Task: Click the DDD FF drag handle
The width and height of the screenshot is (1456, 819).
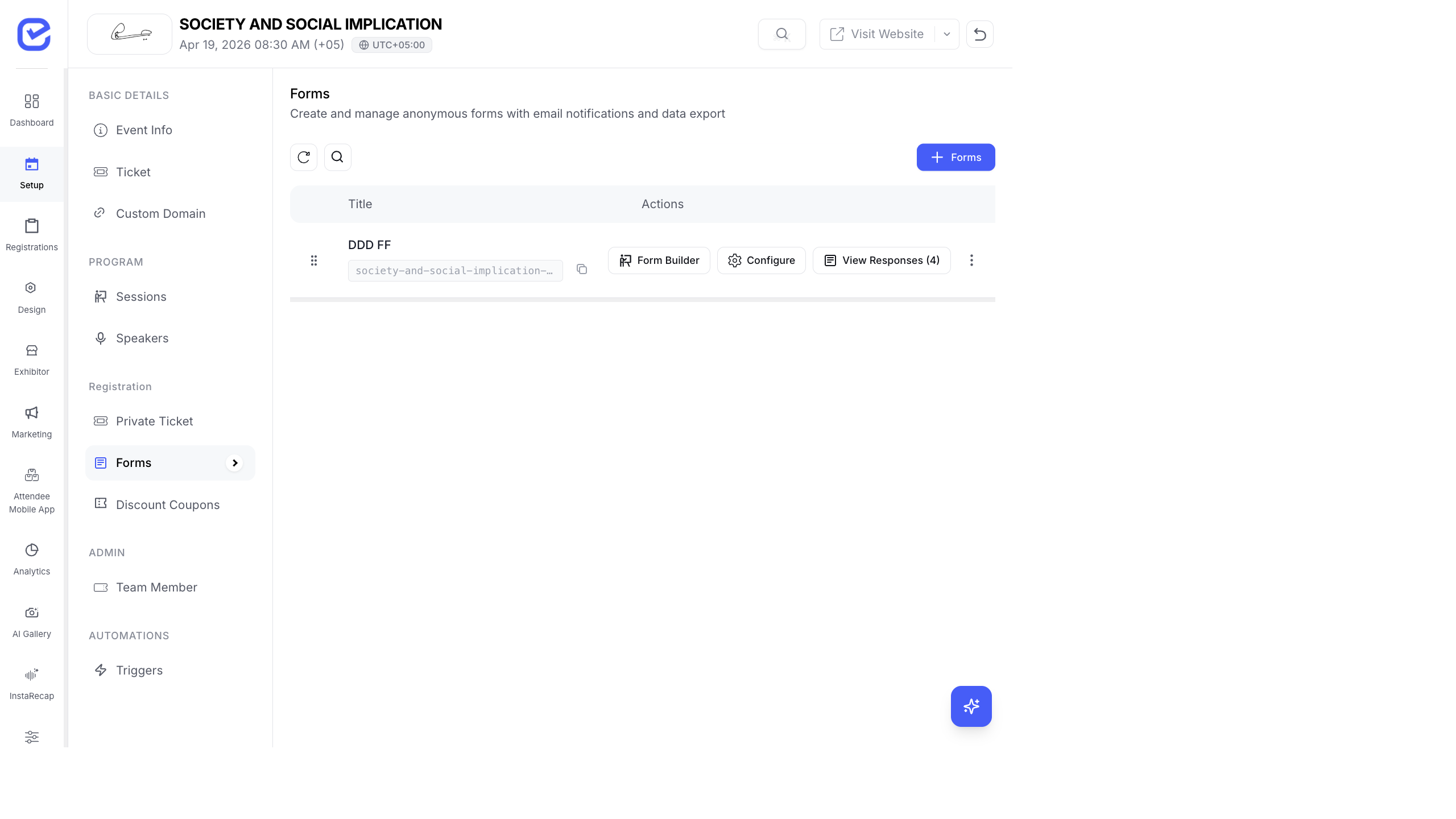Action: click(x=315, y=260)
